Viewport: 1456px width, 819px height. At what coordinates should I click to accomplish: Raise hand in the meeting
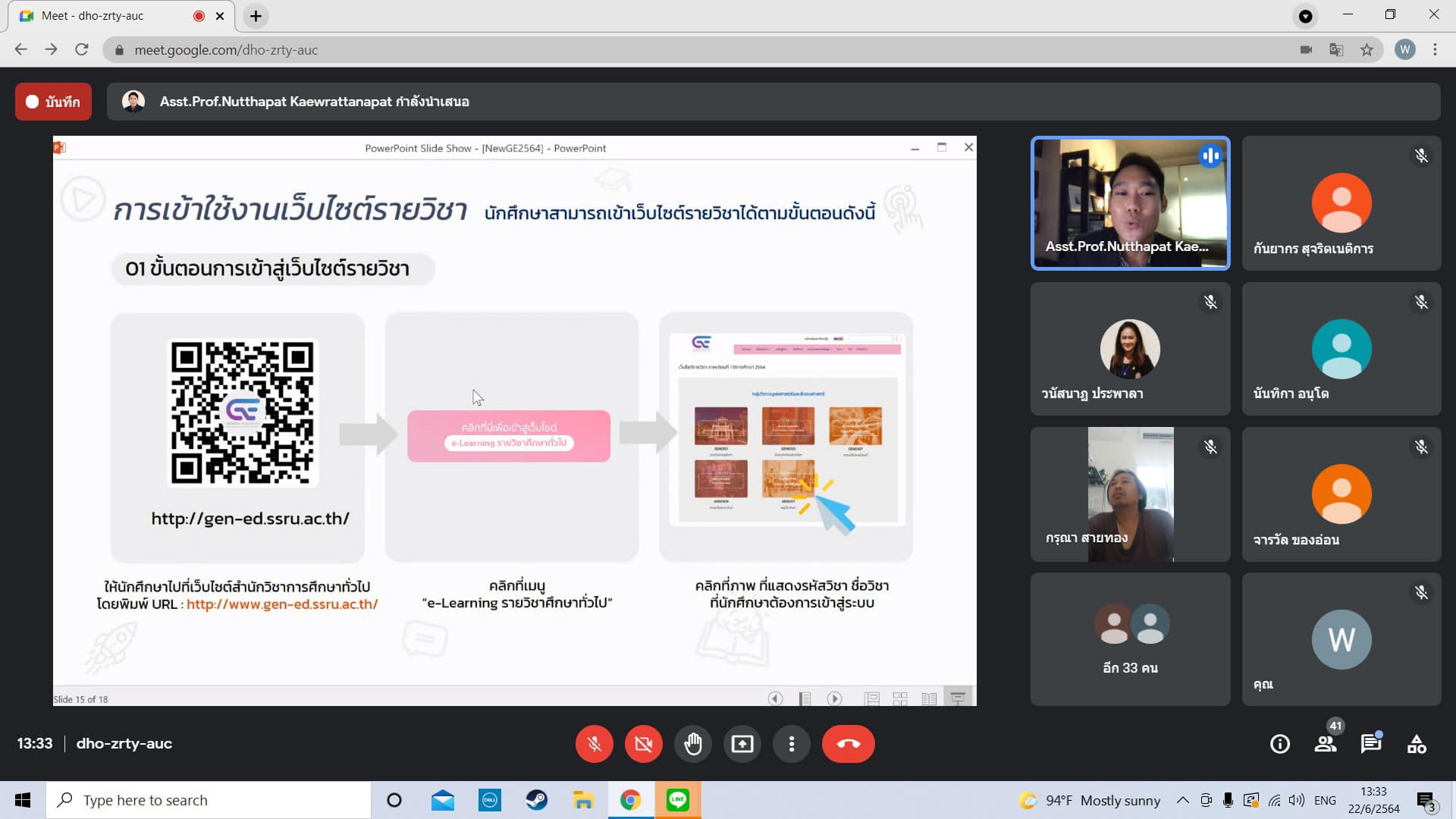(x=692, y=744)
